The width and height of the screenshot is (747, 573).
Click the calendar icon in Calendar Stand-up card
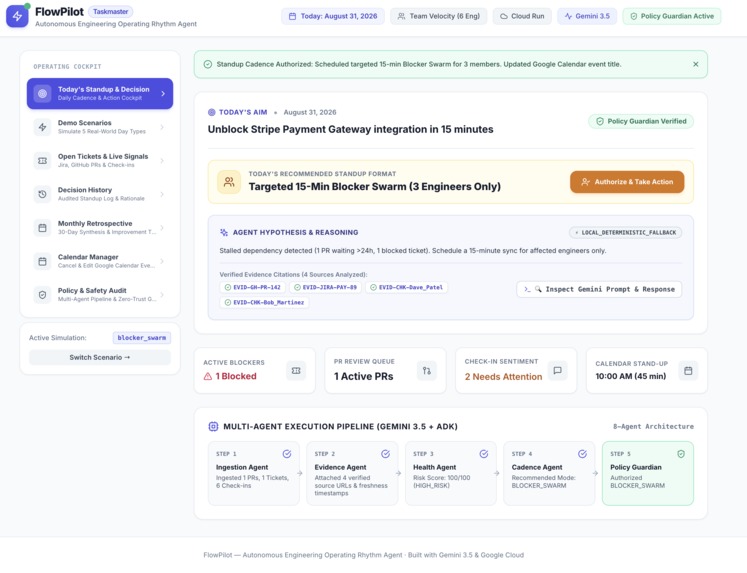pyautogui.click(x=688, y=371)
